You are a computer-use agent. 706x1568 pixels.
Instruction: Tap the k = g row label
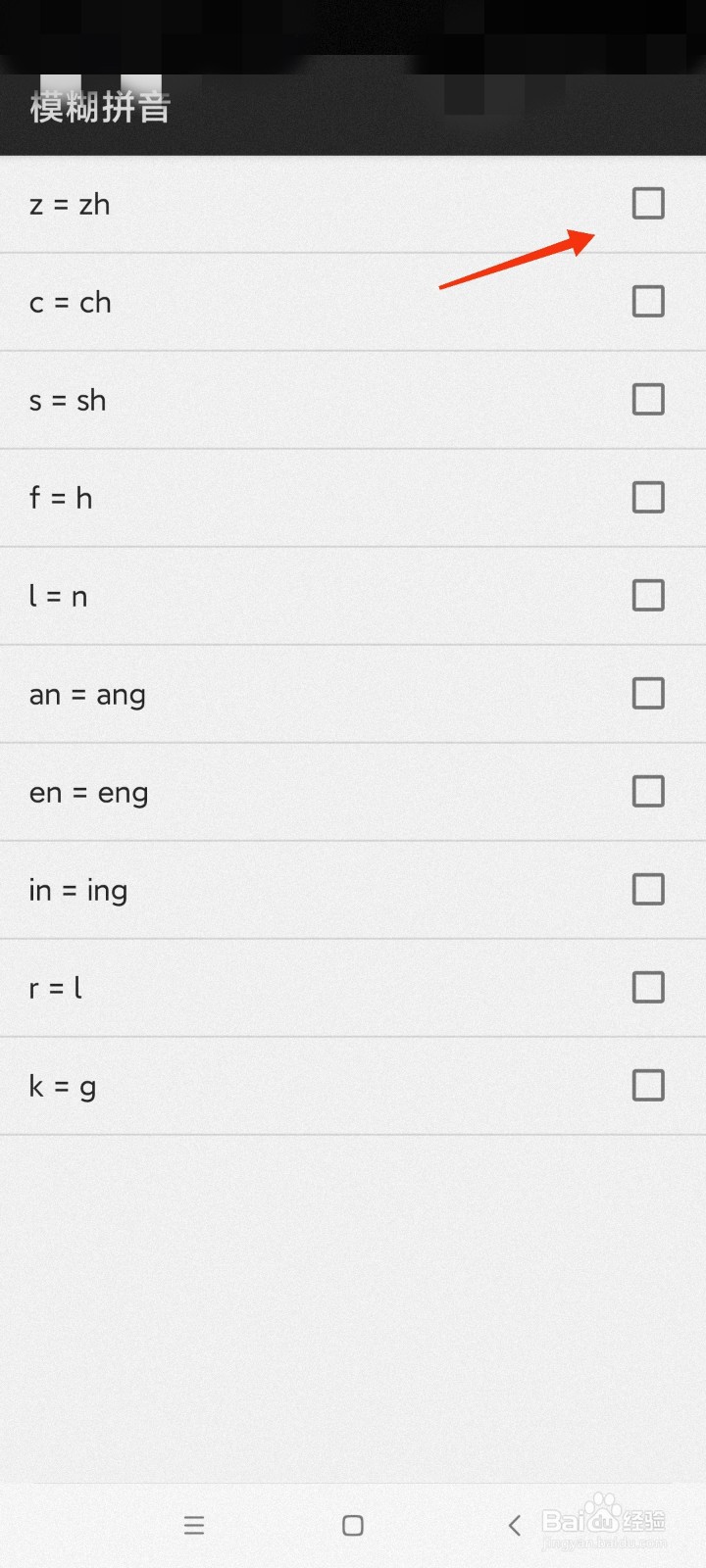pyautogui.click(x=62, y=1087)
